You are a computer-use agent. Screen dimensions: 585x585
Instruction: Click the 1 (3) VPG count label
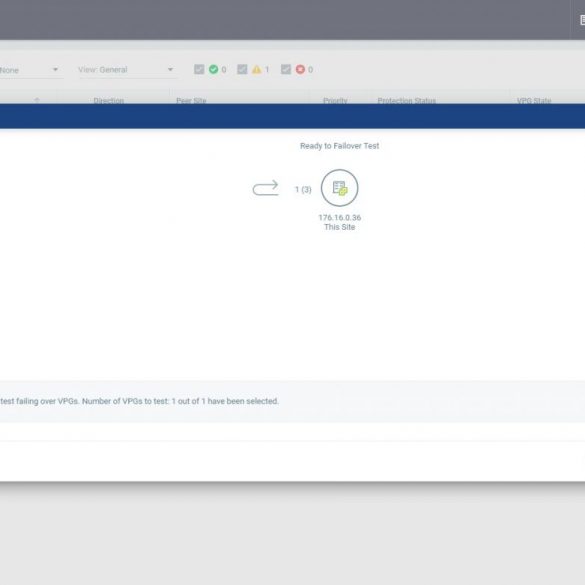pos(303,190)
